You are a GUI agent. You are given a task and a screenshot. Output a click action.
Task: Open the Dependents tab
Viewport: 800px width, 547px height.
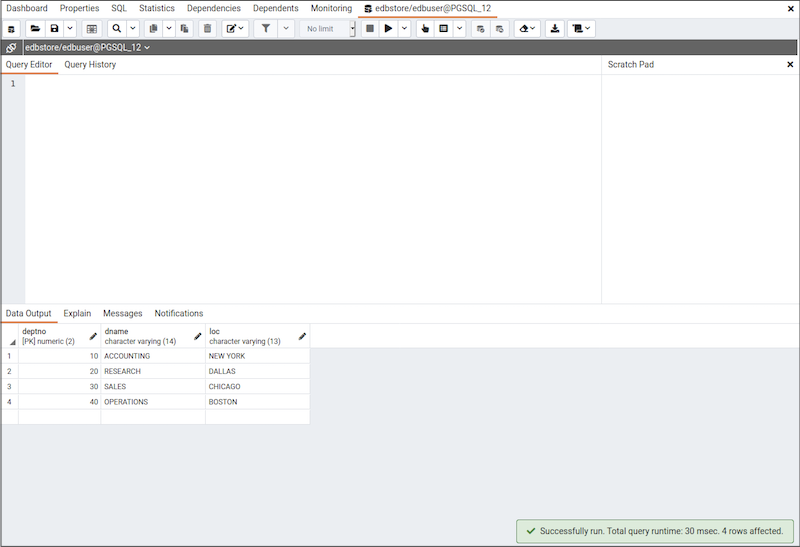276,8
